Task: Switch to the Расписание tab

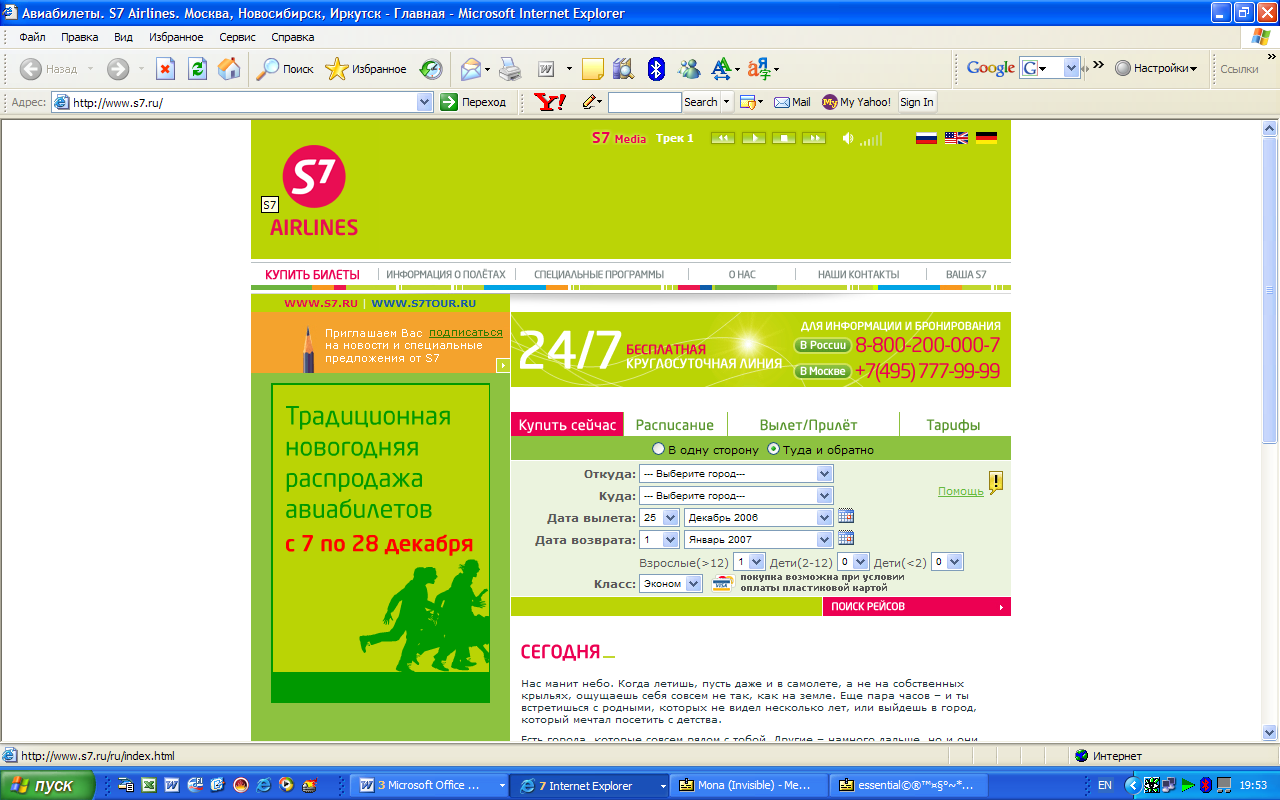Action: [675, 425]
